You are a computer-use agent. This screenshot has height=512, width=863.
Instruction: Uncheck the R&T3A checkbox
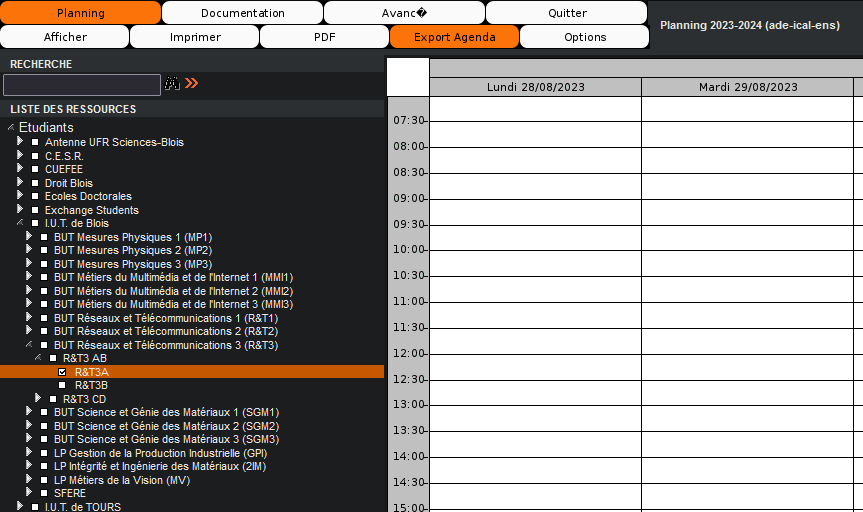click(x=62, y=372)
